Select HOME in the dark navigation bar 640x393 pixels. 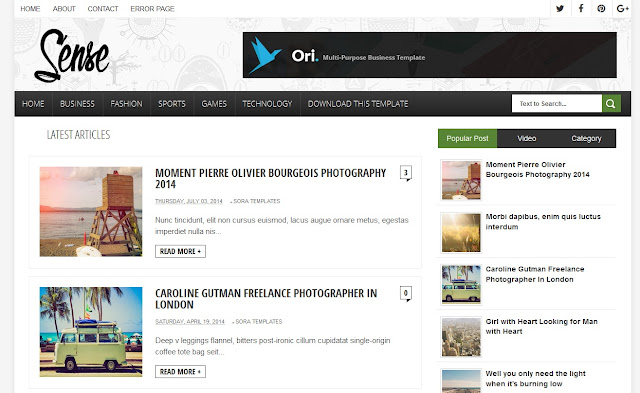[x=33, y=104]
